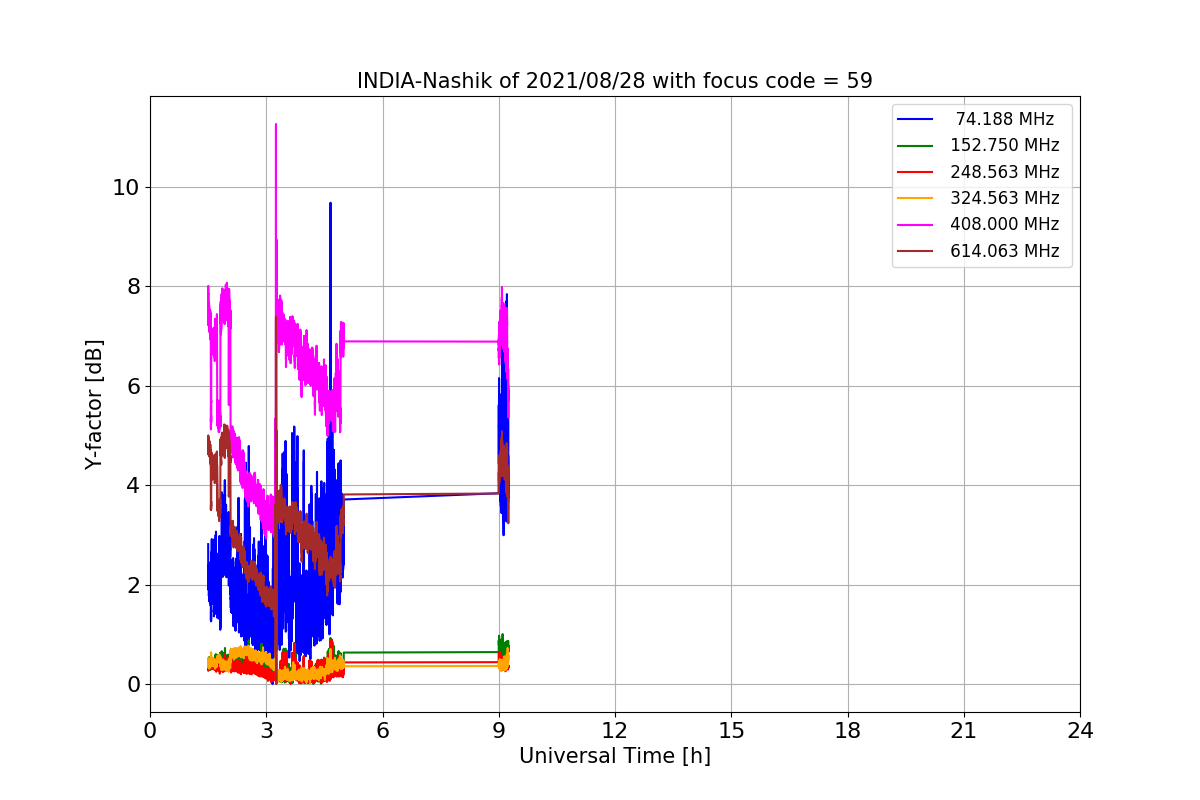Click x-axis tick label 12
This screenshot has height=800, width=1200.
tap(615, 731)
